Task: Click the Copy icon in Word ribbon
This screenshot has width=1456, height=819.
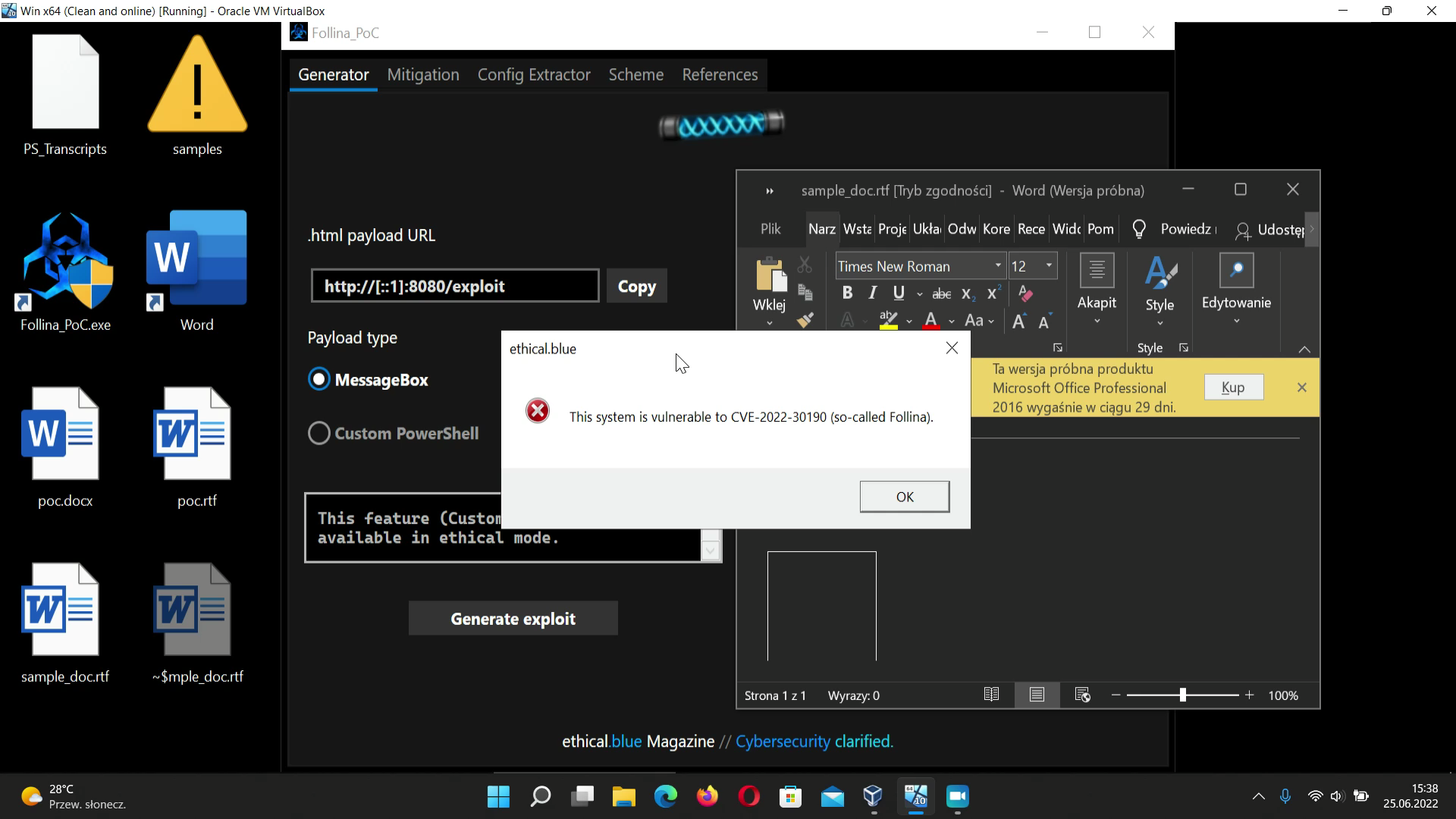Action: tap(805, 292)
